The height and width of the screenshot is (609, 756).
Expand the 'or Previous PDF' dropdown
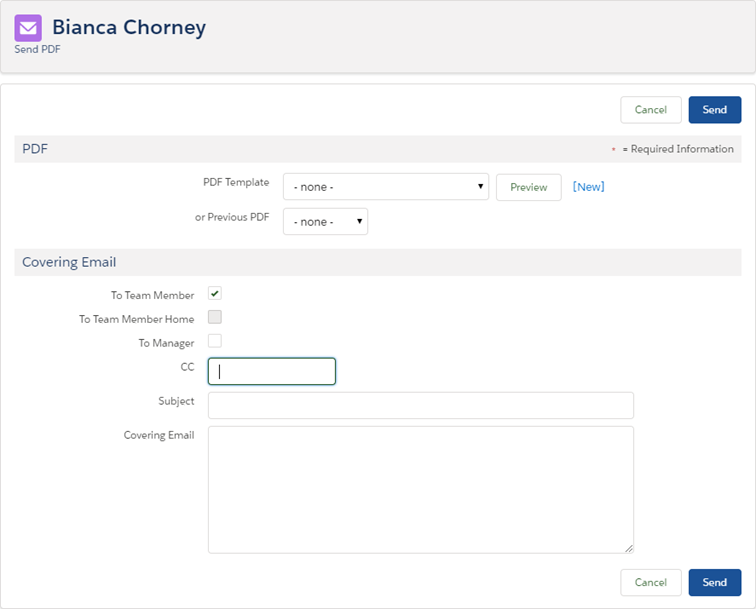pyautogui.click(x=325, y=222)
